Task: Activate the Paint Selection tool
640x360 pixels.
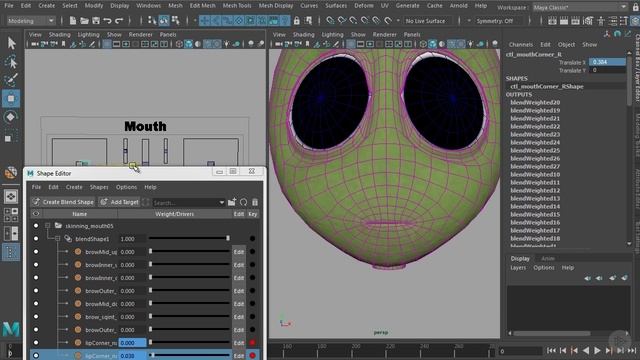Action: pos(11,80)
